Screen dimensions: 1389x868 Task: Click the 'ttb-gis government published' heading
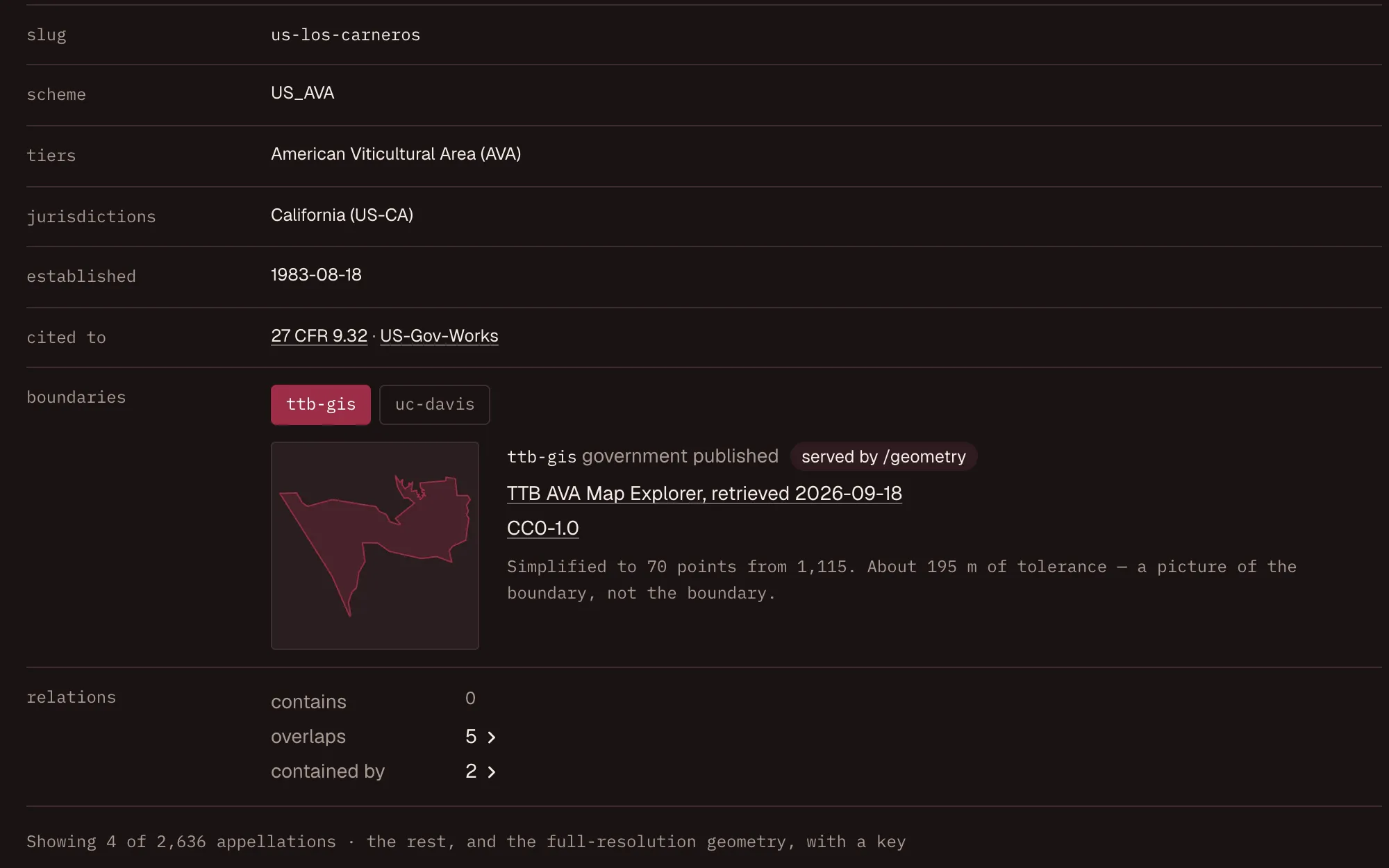[642, 456]
